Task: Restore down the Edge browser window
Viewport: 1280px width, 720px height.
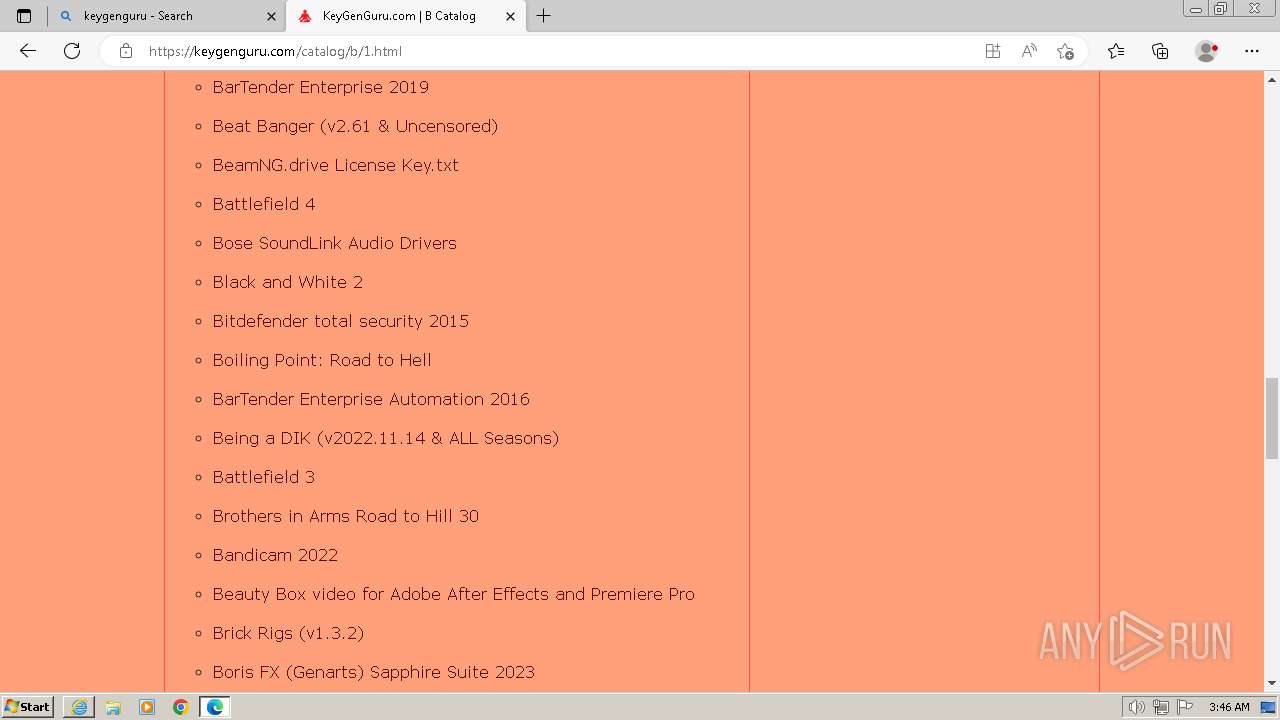Action: [x=1221, y=9]
